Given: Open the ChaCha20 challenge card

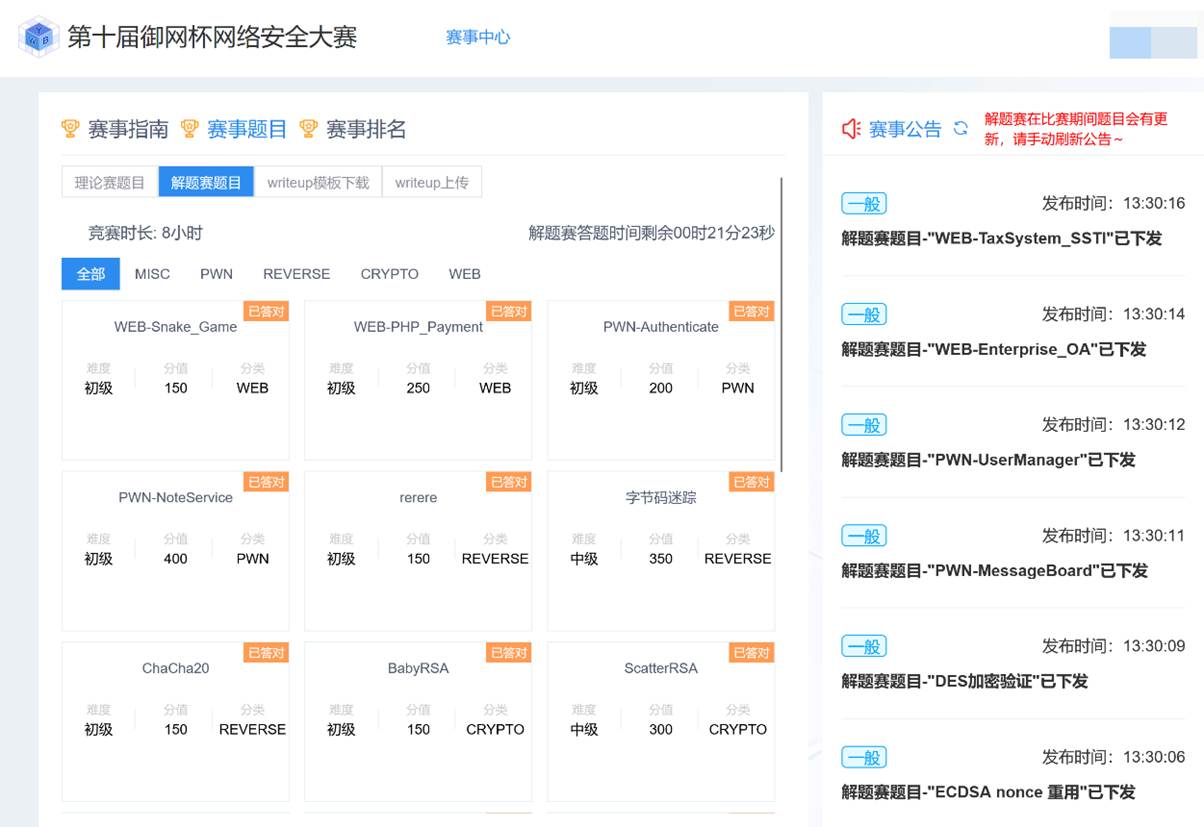Looking at the screenshot, I should 176,721.
